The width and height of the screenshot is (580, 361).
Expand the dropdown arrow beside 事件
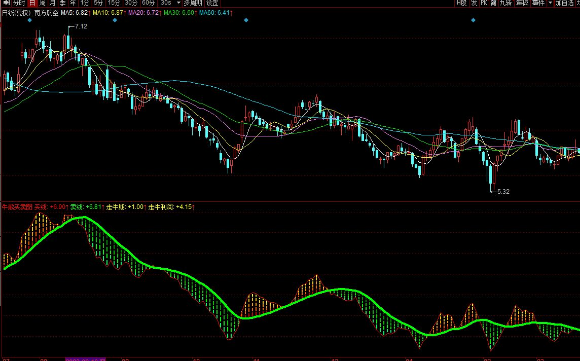click(x=550, y=3)
